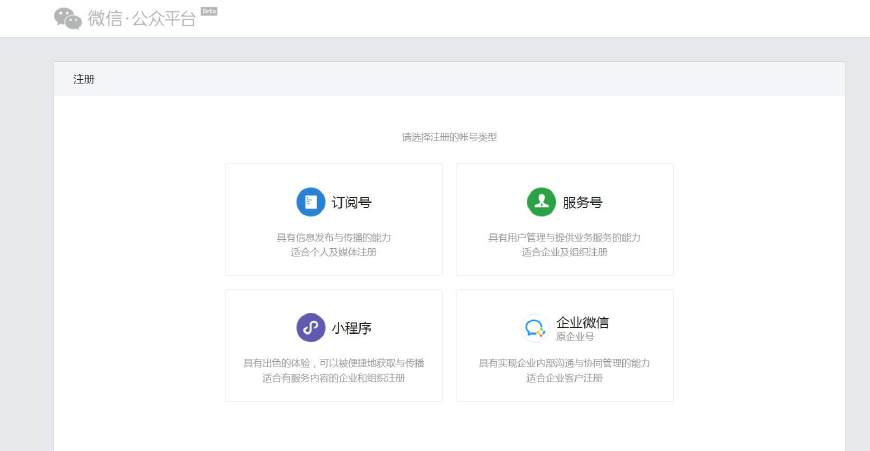
Task: Click 适合有服务内容的企业和组织注册 text
Action: [334, 378]
